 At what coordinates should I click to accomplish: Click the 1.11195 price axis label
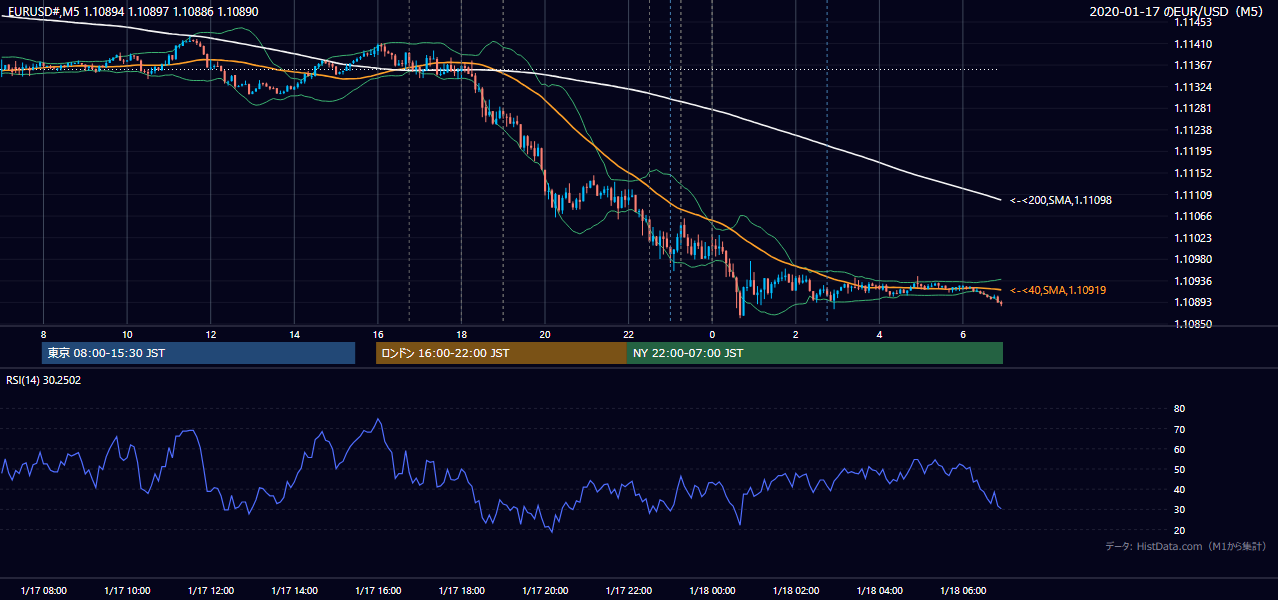pyautogui.click(x=1193, y=151)
